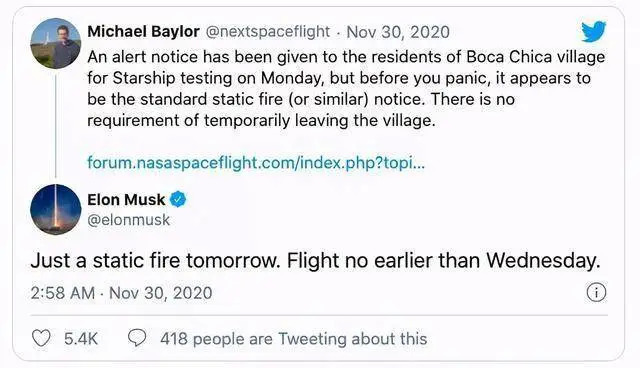Screen dimensions: 640x368
Task: Open replies via the speech bubble icon
Action: pos(137,338)
